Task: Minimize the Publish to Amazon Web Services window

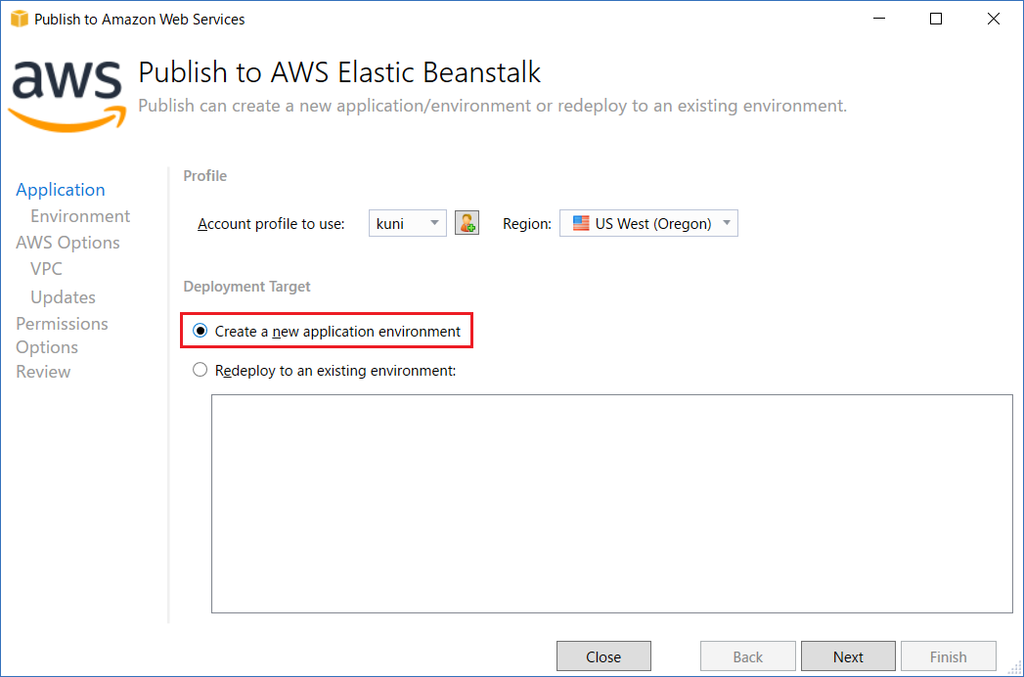Action: tap(879, 19)
